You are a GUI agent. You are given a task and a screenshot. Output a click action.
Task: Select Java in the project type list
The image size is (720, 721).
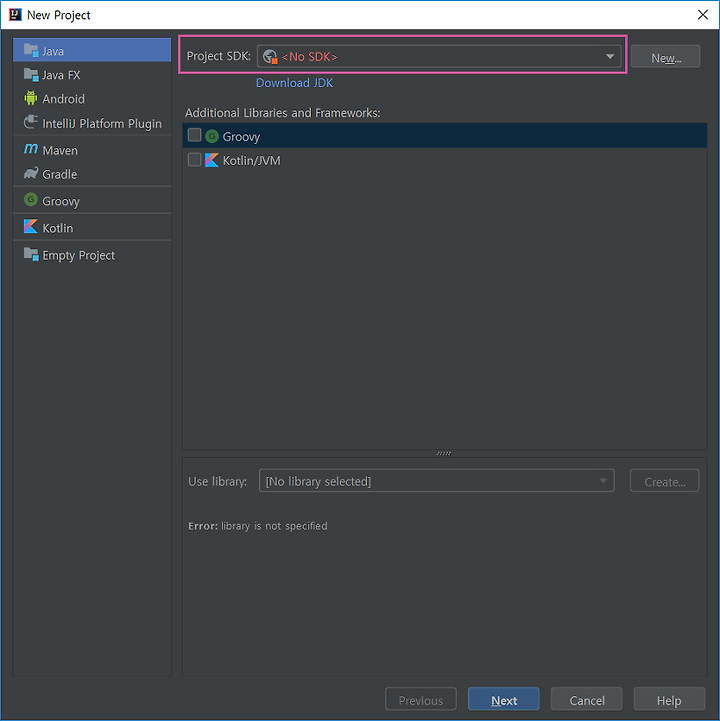coord(92,50)
